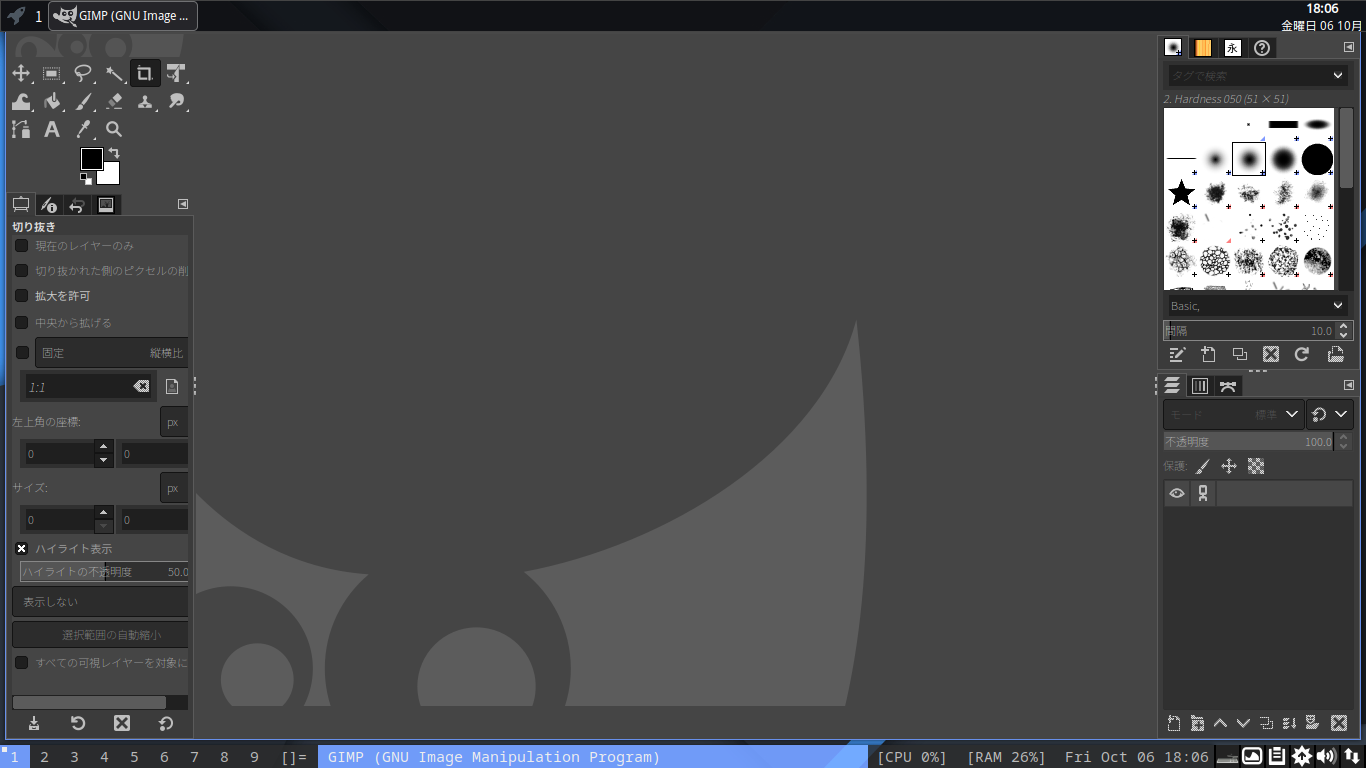Open the px unit dropdown for サイズ

coord(174,488)
